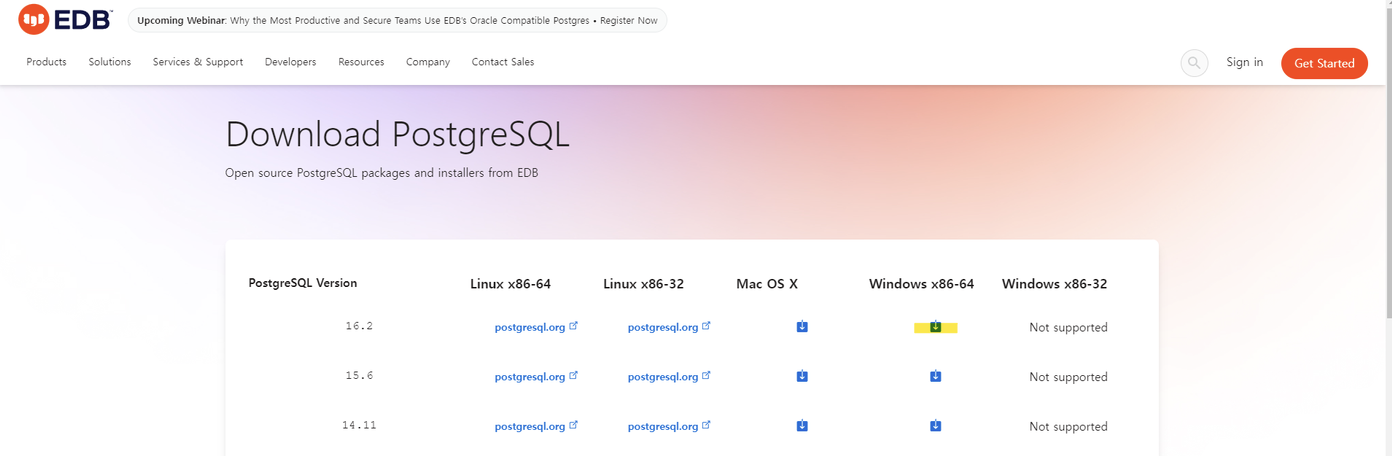This screenshot has width=1392, height=456.
Task: Click the EDB logo
Action: pos(65,19)
